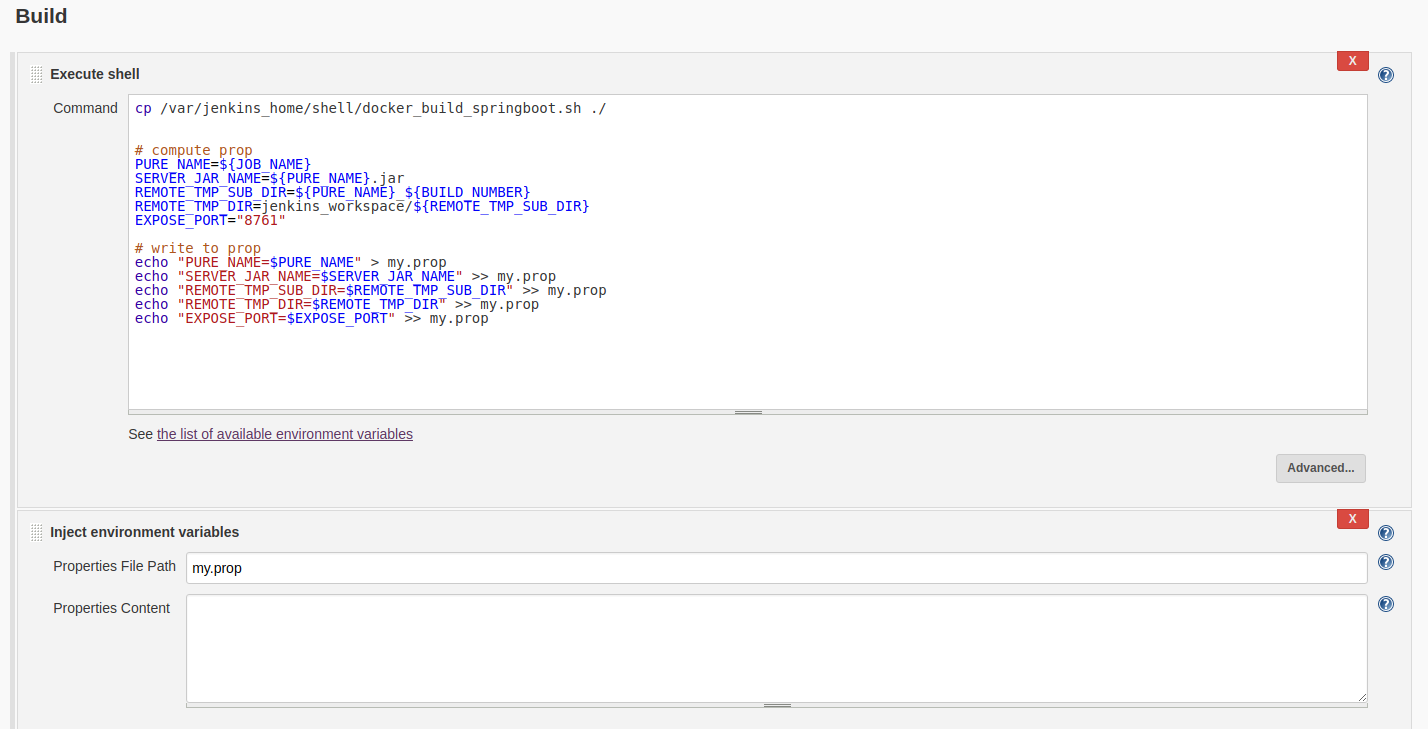Grab the Inject environment variables drag handle
Screen dimensions: 1428x729
[x=36, y=532]
